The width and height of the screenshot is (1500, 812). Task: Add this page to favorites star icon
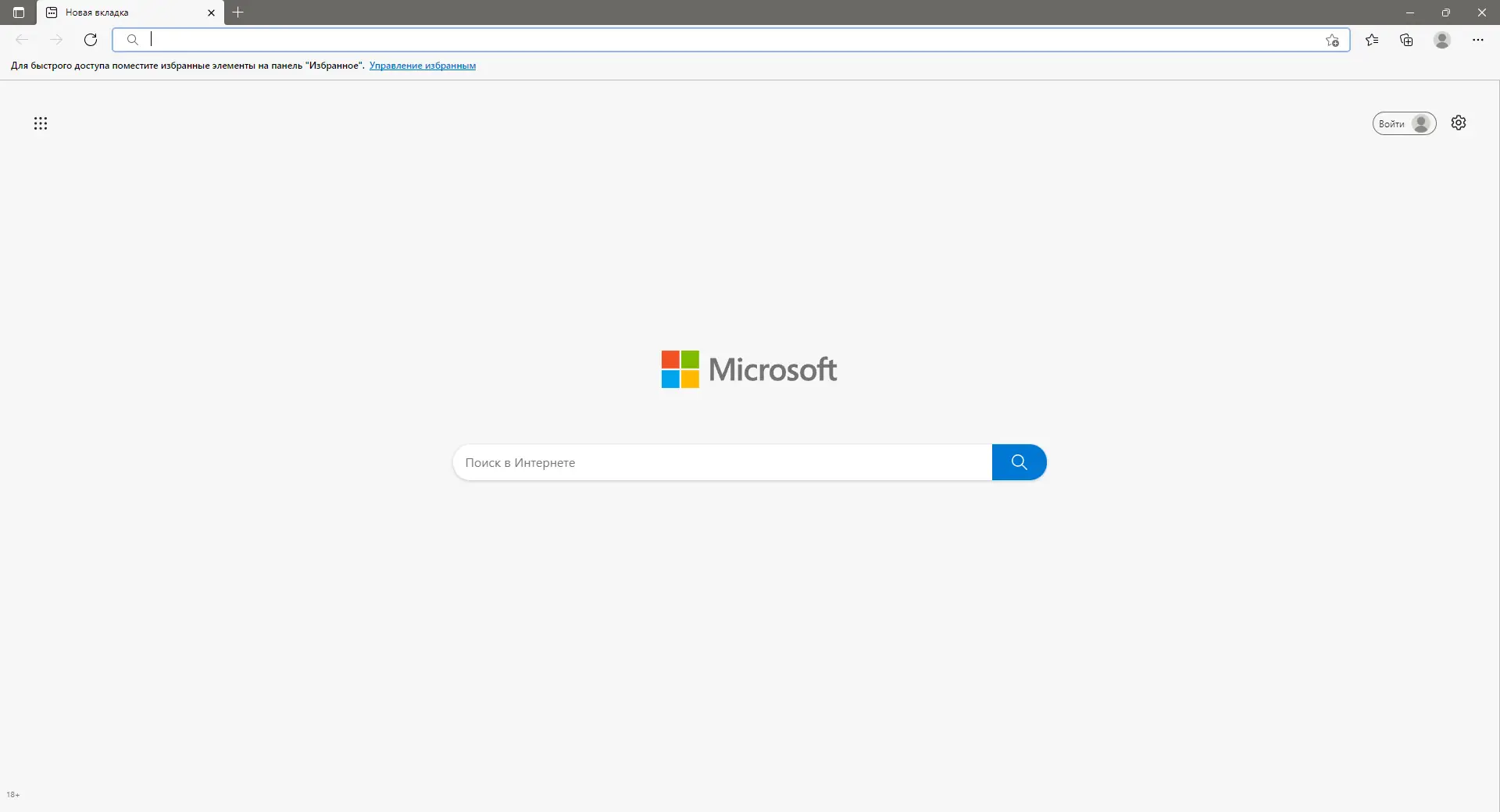1332,41
